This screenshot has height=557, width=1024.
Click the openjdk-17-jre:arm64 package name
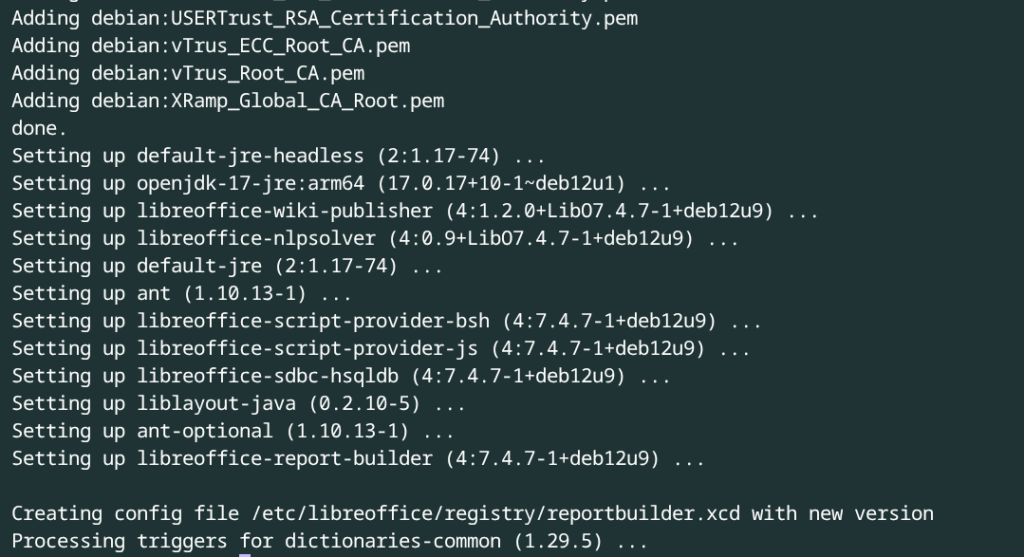click(x=250, y=183)
